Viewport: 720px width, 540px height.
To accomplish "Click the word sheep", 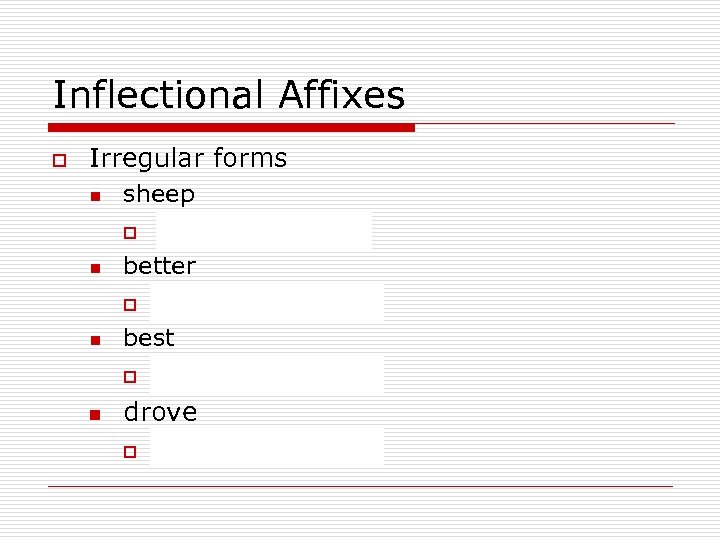I will (x=159, y=195).
